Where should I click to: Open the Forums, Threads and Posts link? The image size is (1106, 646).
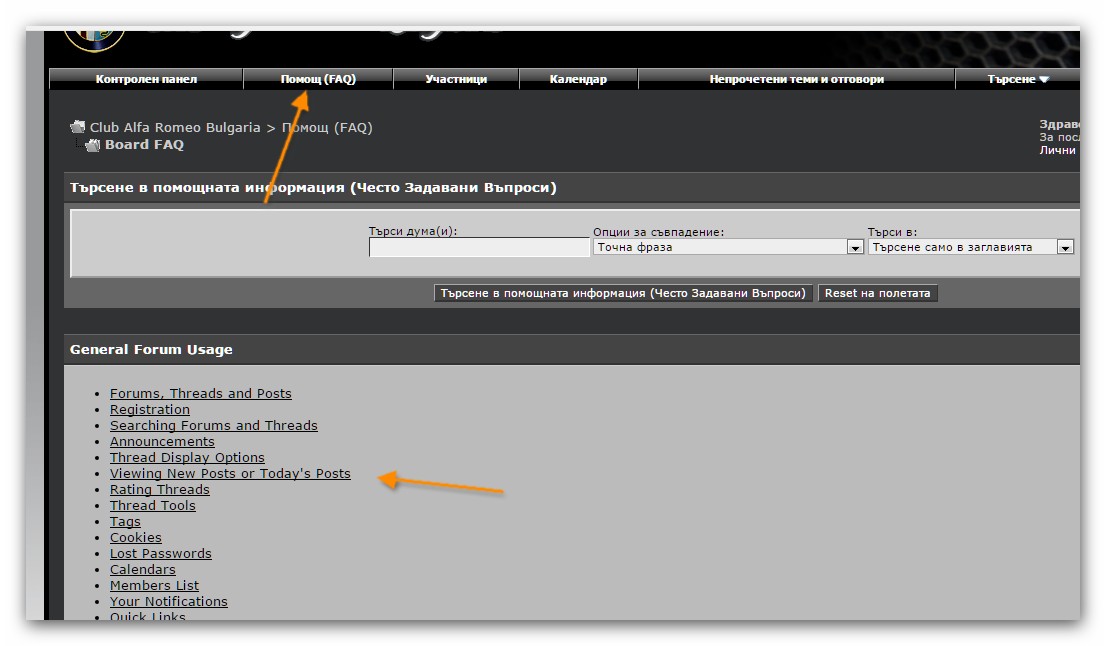(200, 394)
